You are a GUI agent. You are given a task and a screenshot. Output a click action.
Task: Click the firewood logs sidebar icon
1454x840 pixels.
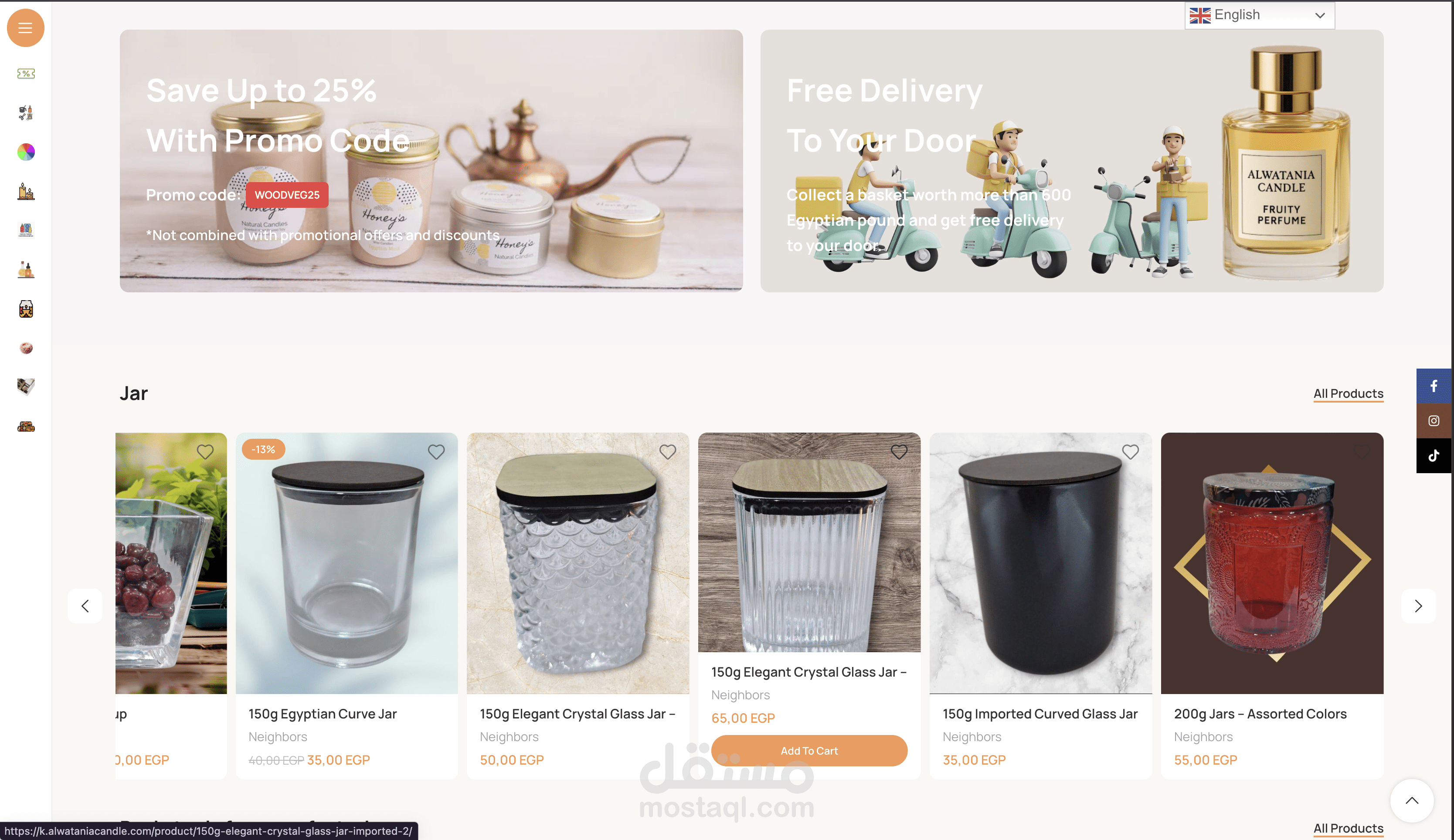[x=26, y=427]
